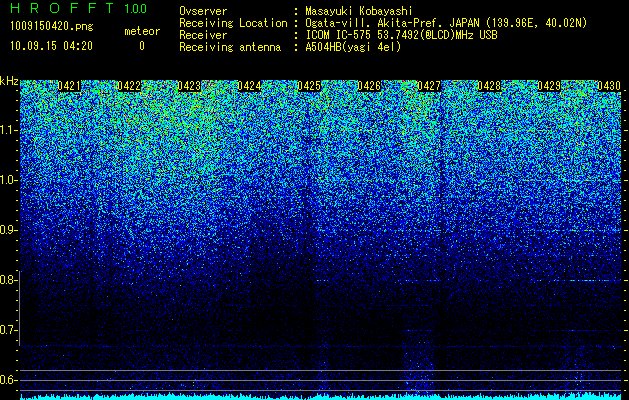
Task: Click the 0429 time marker
Action: point(549,85)
